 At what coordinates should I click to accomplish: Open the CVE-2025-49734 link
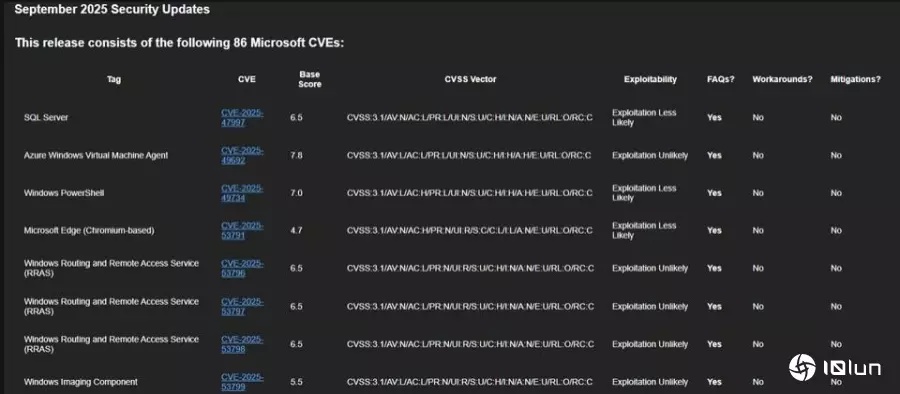point(242,193)
